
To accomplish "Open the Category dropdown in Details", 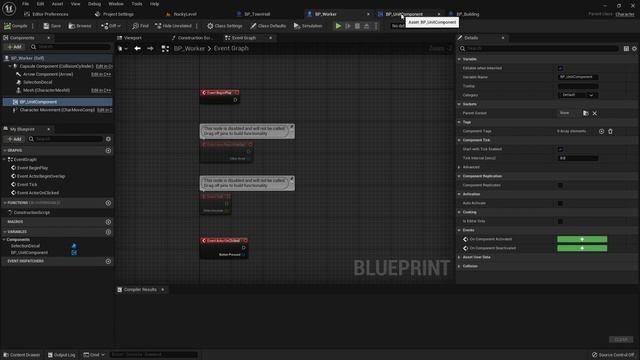I will pos(578,95).
